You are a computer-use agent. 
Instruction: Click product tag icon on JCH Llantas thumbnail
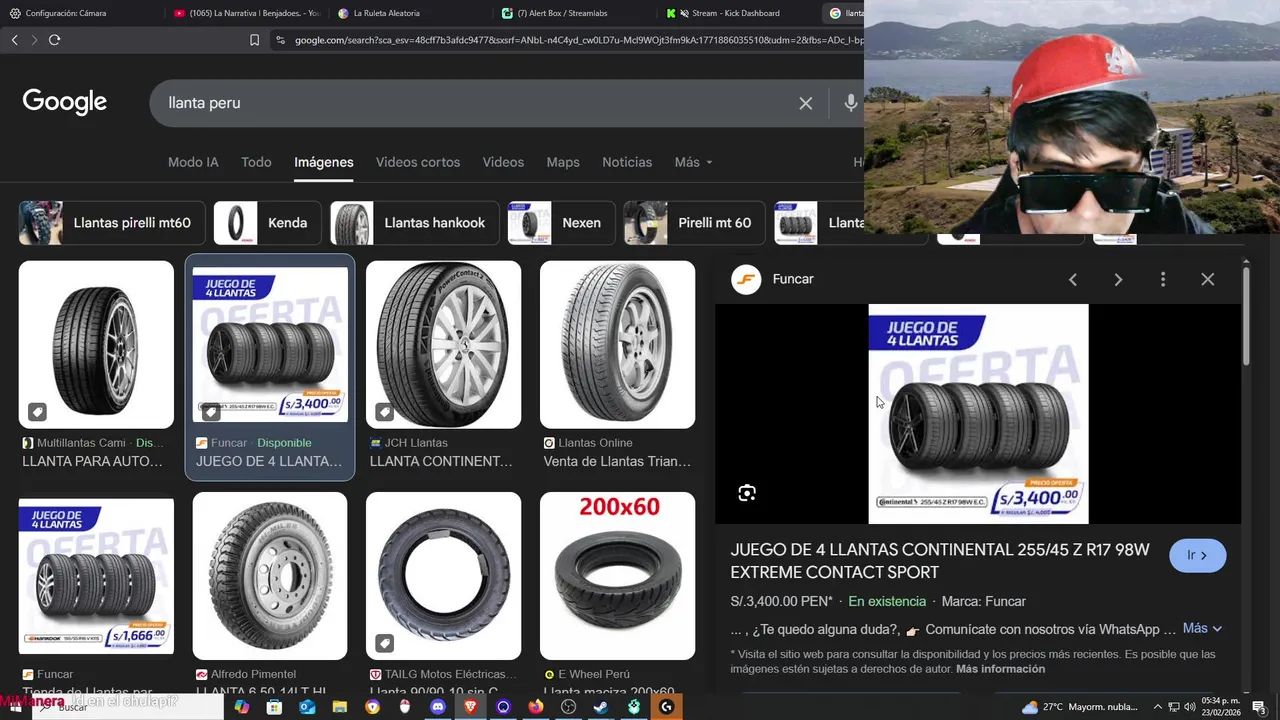(x=384, y=412)
